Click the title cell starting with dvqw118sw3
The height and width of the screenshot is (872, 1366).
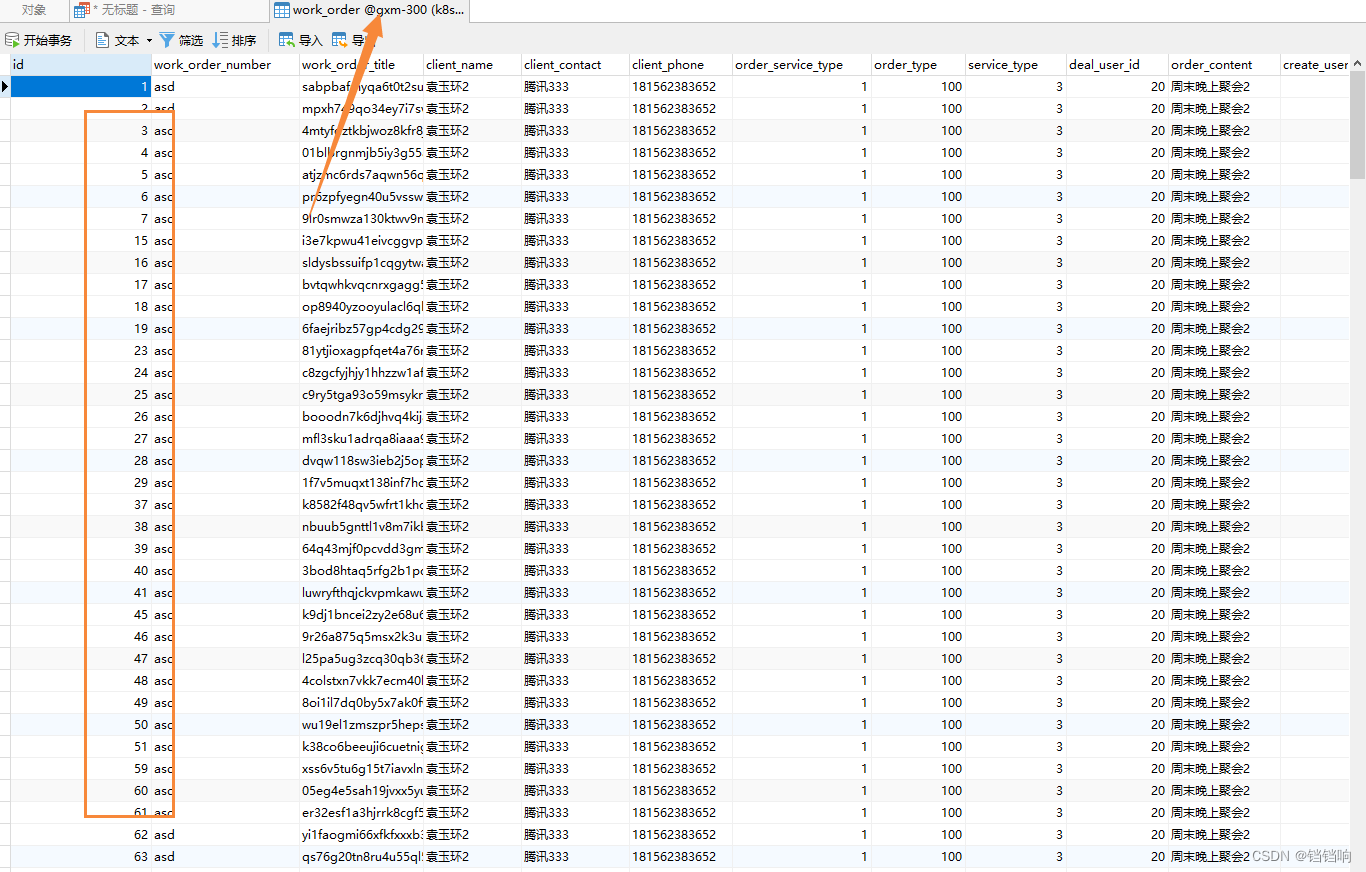(x=361, y=460)
